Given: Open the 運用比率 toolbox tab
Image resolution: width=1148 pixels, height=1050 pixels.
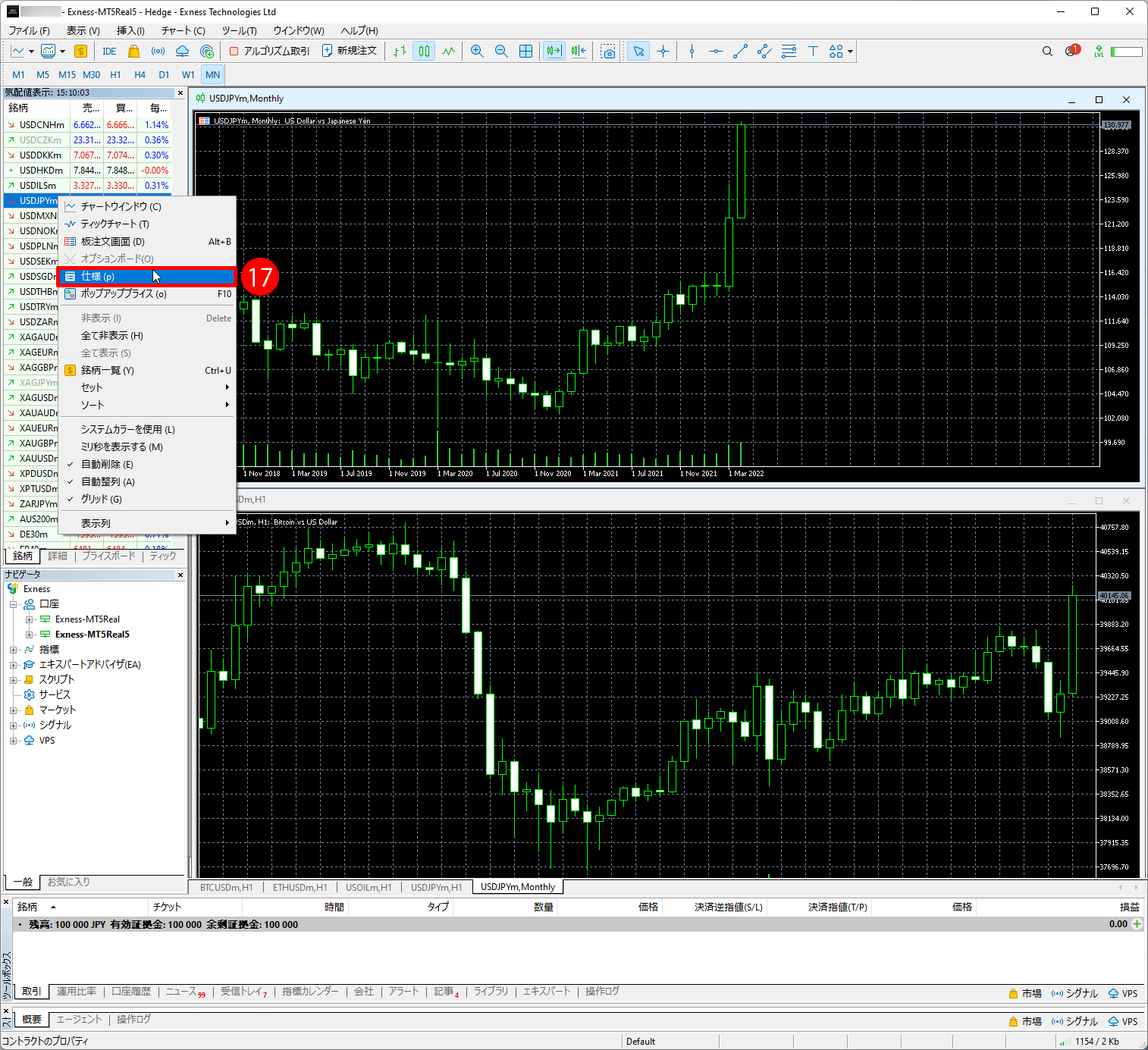Looking at the screenshot, I should pyautogui.click(x=76, y=992).
